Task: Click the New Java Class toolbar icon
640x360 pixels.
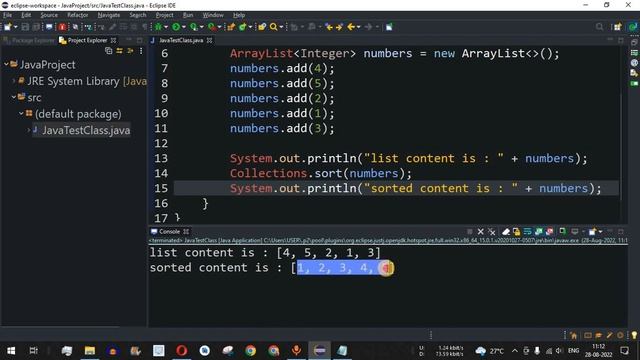Action: coord(243,27)
